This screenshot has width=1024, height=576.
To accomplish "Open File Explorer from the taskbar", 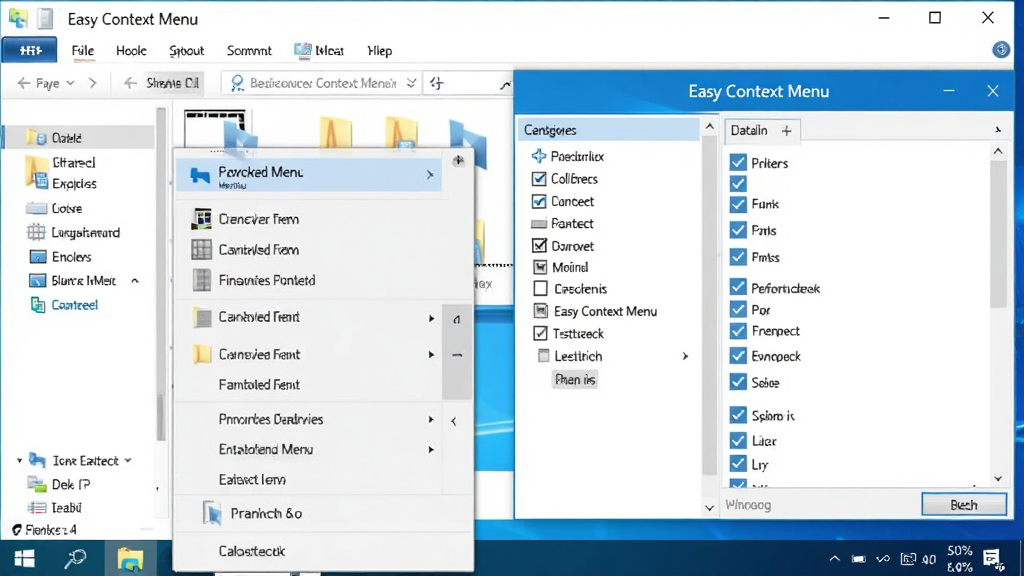I will click(130, 559).
